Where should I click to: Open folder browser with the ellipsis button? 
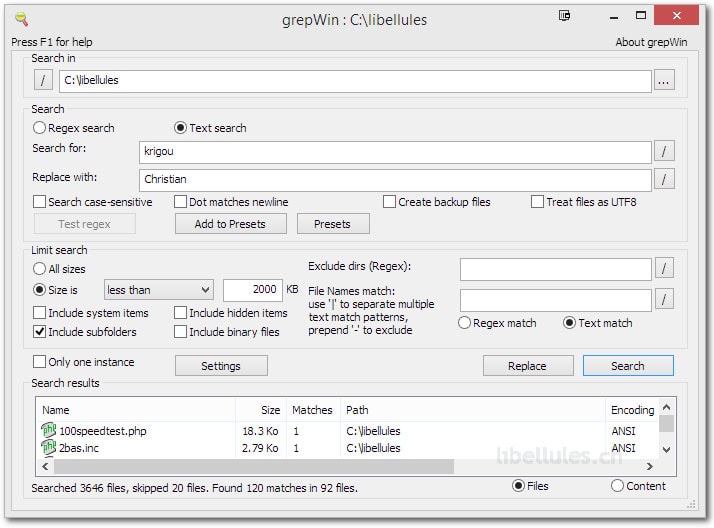[x=664, y=81]
